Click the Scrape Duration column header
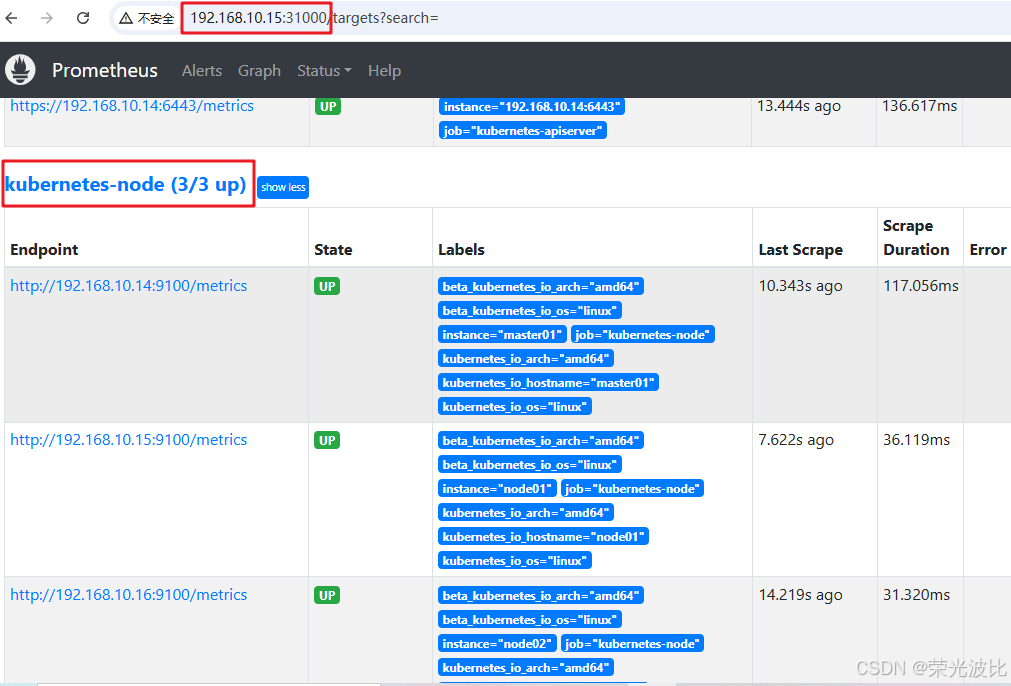 pyautogui.click(x=916, y=237)
